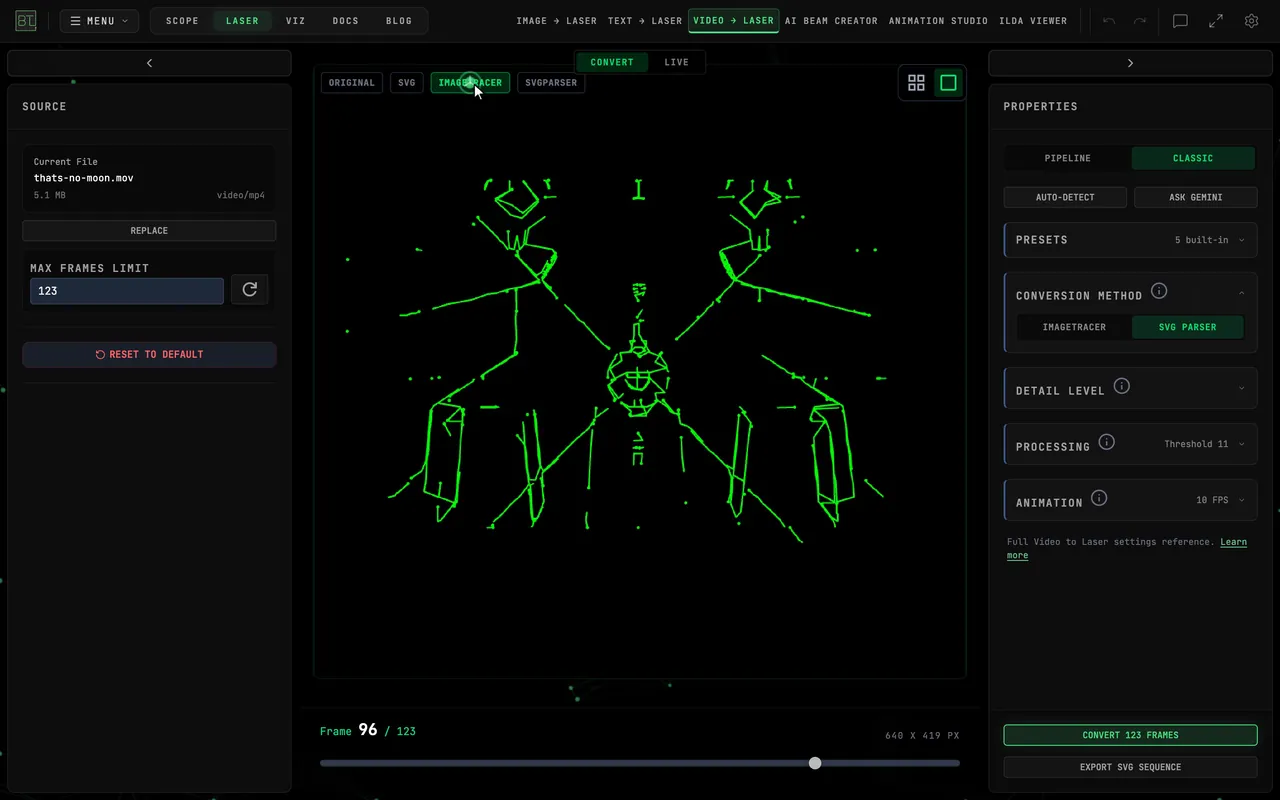Click Convert 123 Frames button
The height and width of the screenshot is (800, 1280).
click(x=1130, y=735)
